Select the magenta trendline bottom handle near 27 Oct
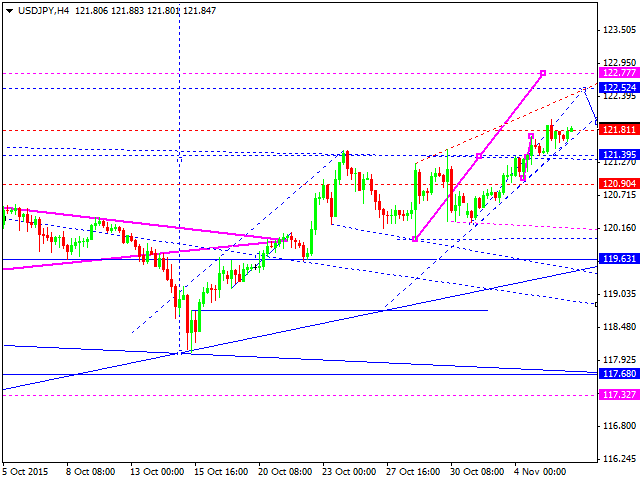Screen dimensions: 640x480 point(415,239)
